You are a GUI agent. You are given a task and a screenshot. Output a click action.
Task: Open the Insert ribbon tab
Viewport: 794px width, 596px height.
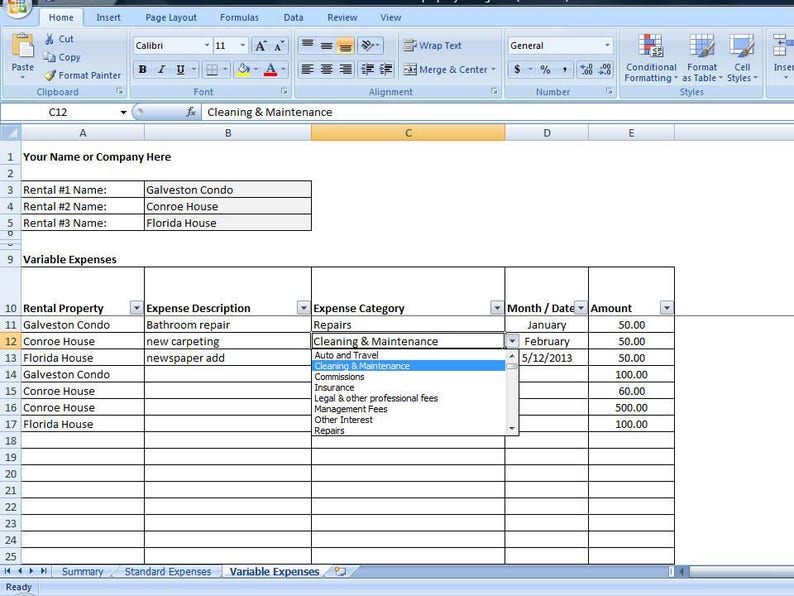(x=108, y=18)
